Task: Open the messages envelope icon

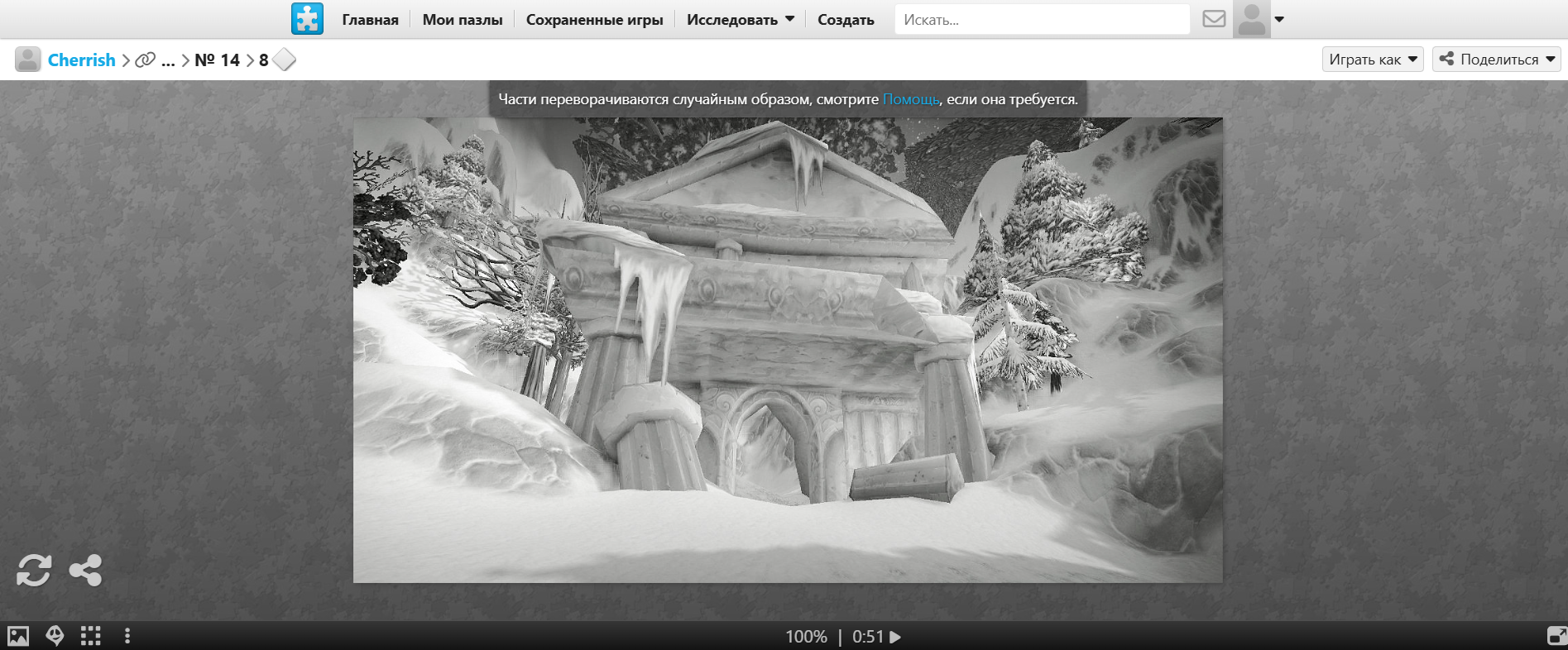Action: tap(1213, 19)
